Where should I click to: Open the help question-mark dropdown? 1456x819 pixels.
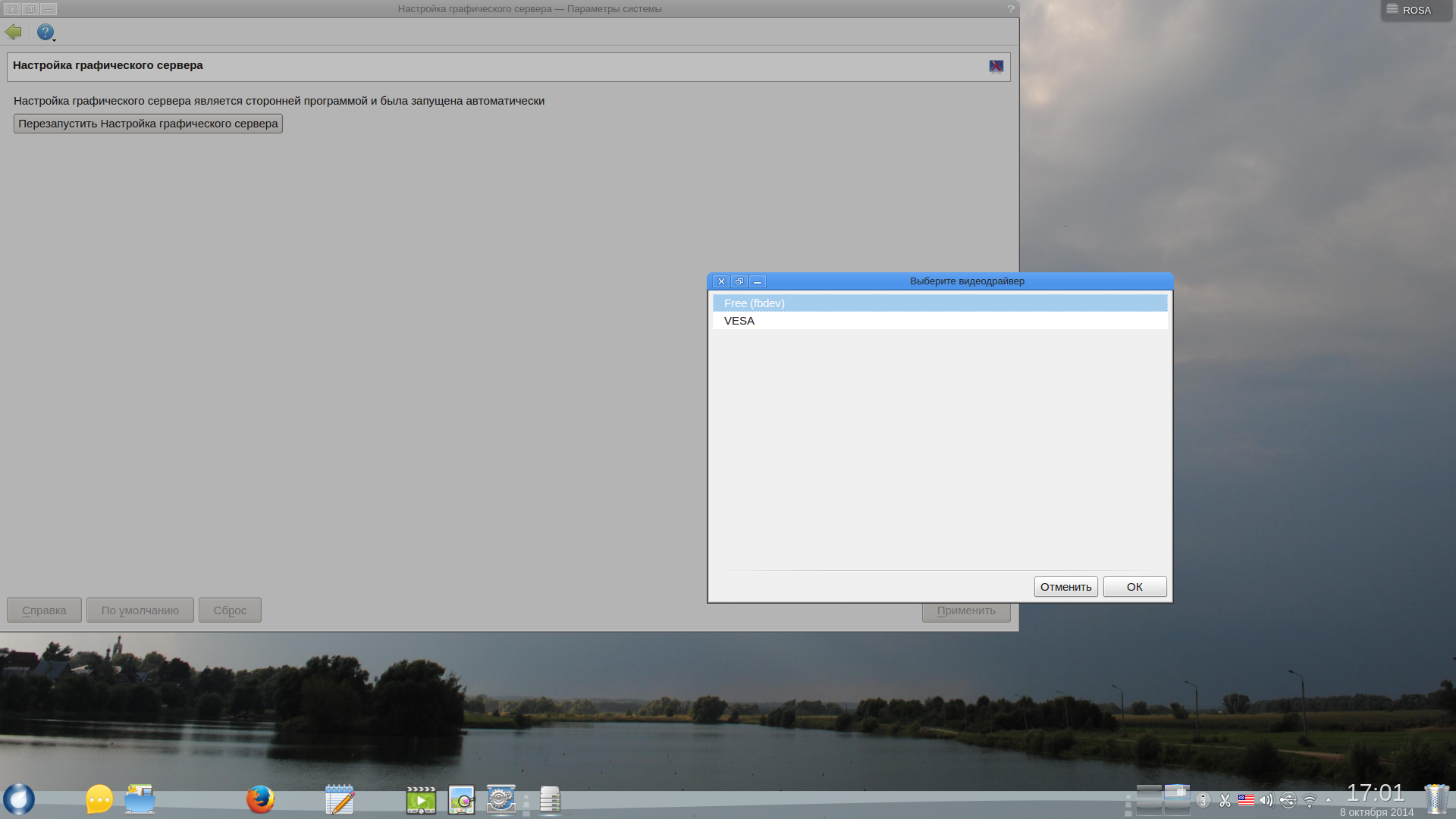tap(46, 33)
